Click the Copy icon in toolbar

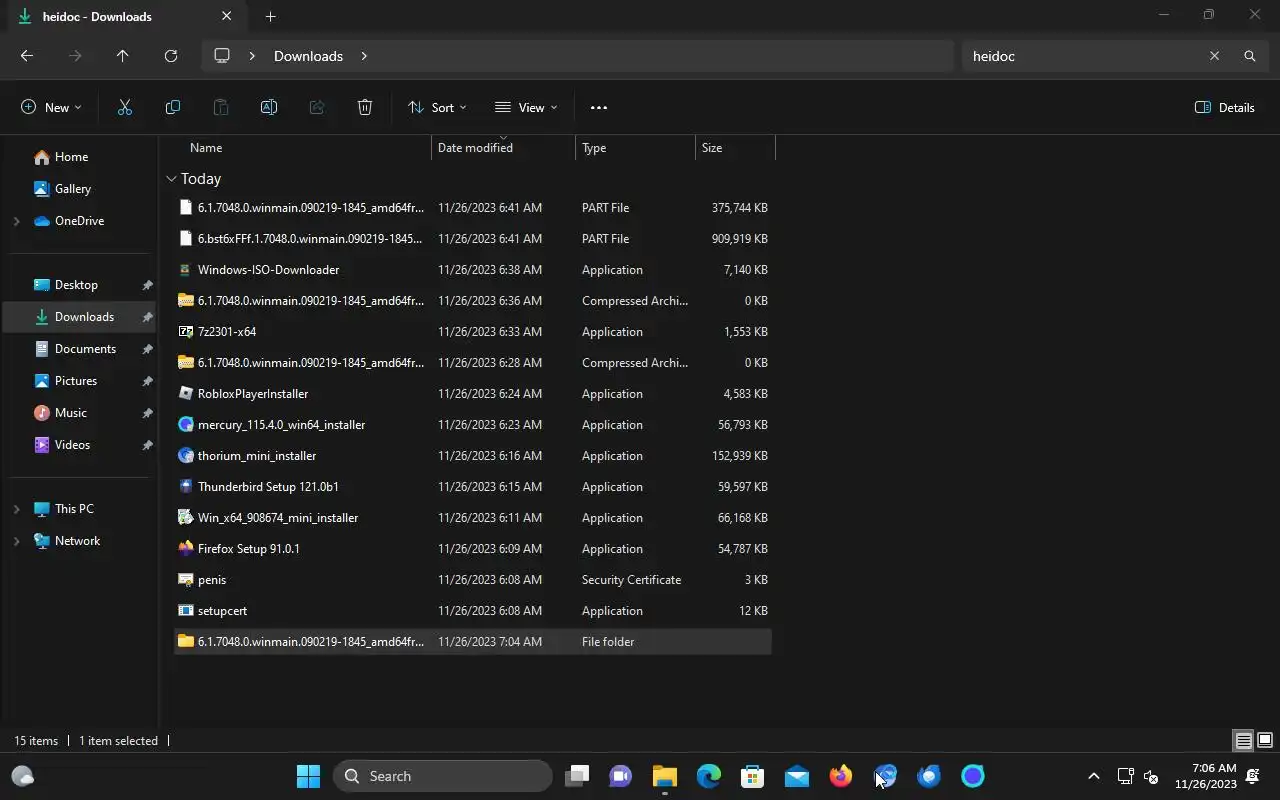[172, 107]
